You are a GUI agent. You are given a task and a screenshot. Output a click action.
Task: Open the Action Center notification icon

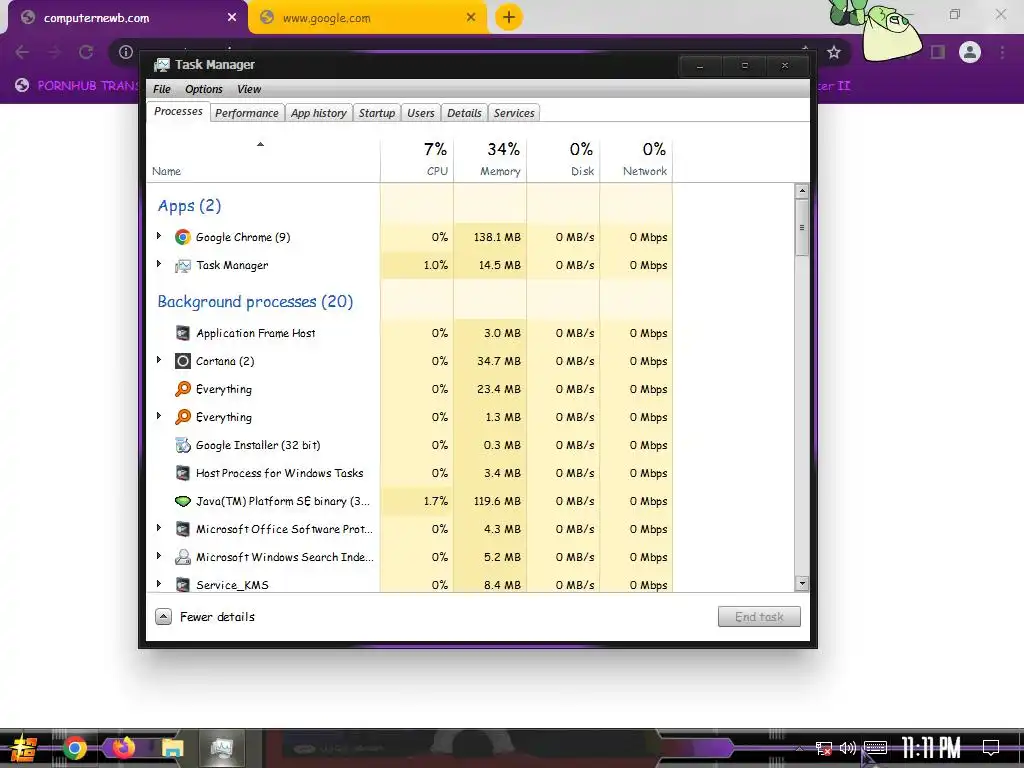click(991, 748)
